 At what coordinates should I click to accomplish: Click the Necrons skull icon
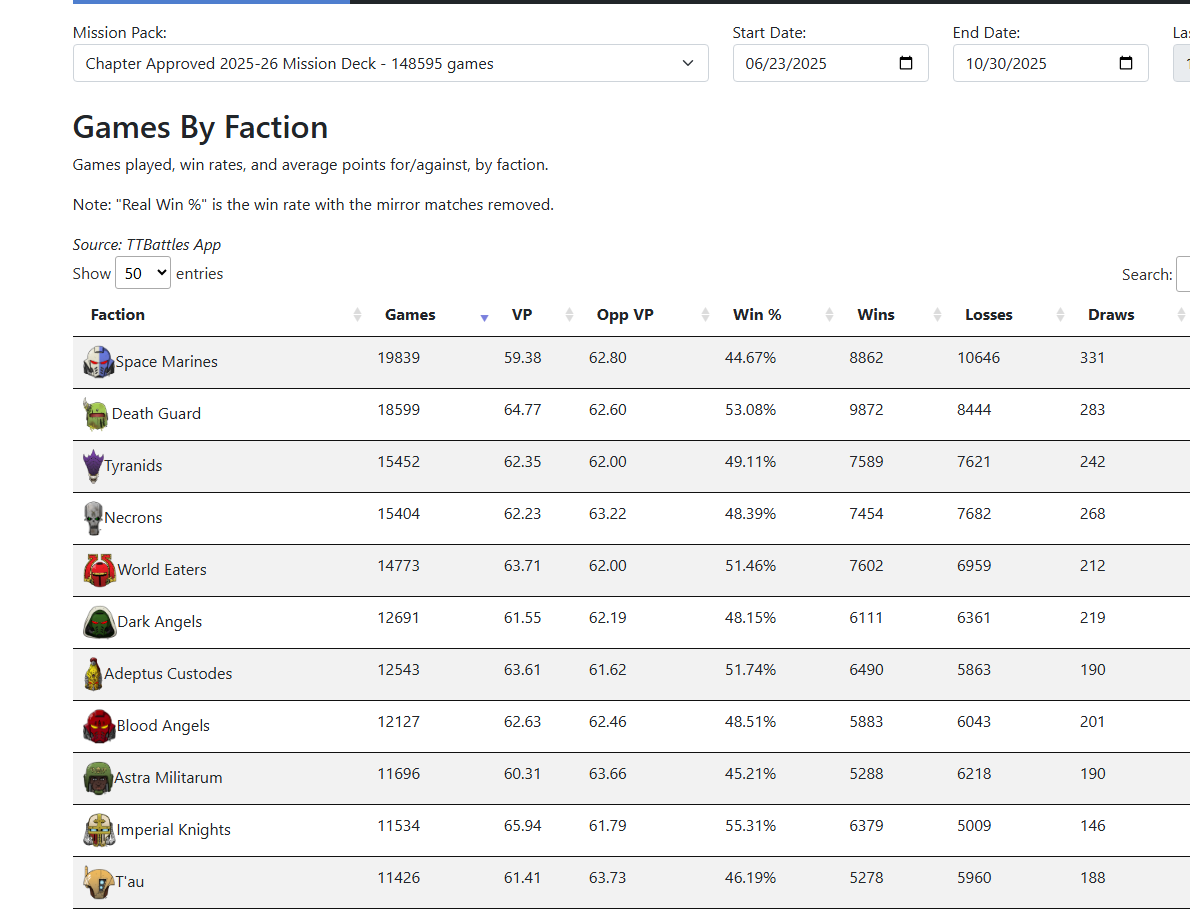[x=93, y=518]
